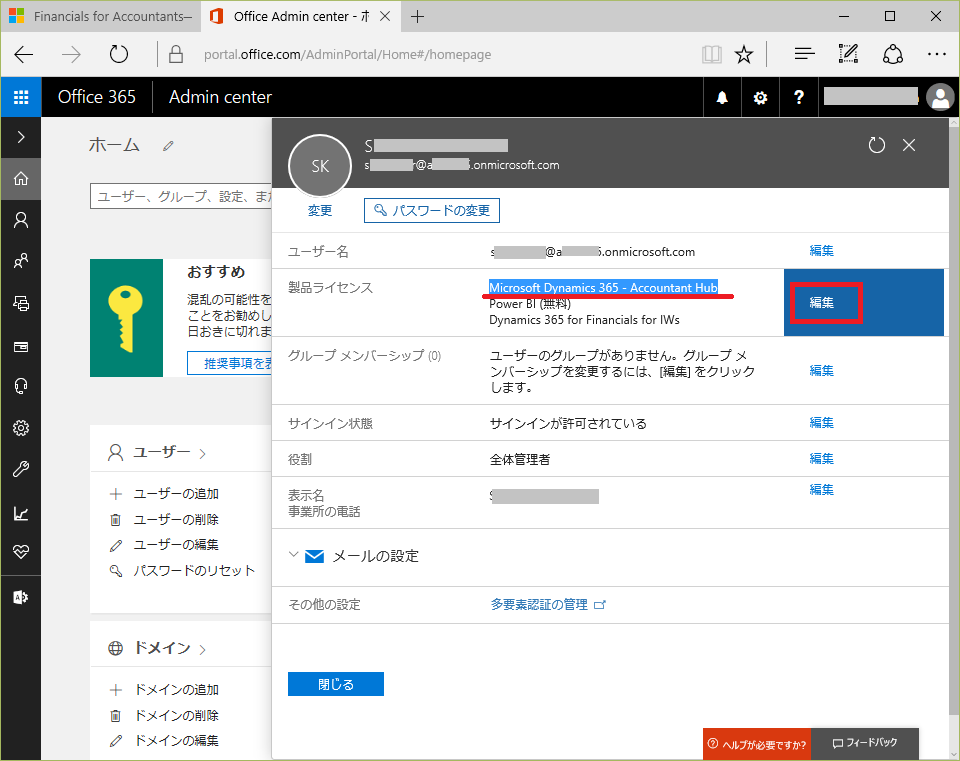Close the Office Admin center tab
Viewport: 960px width, 761px height.
pos(385,17)
